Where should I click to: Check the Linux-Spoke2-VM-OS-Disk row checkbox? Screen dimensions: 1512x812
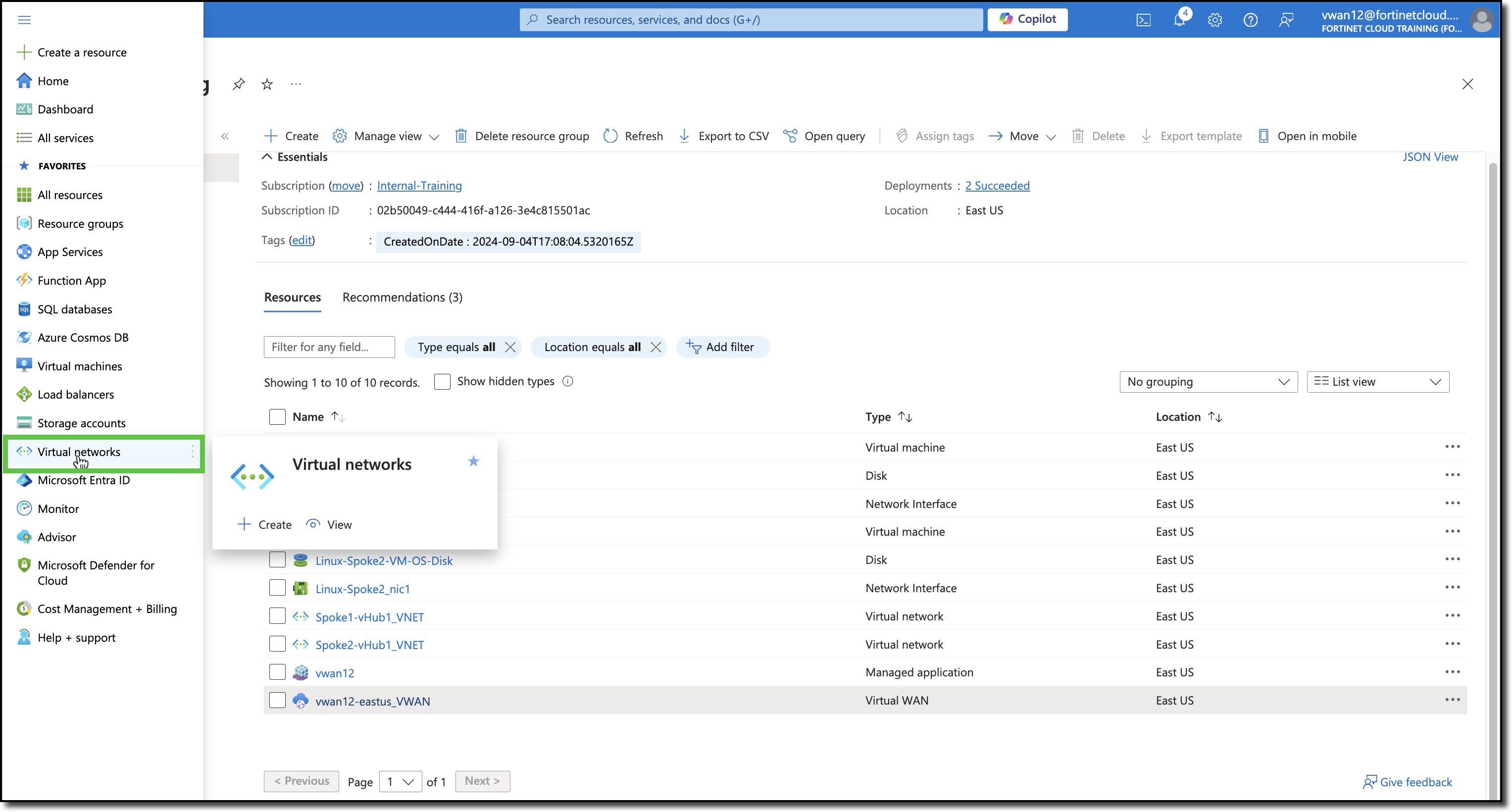[277, 560]
